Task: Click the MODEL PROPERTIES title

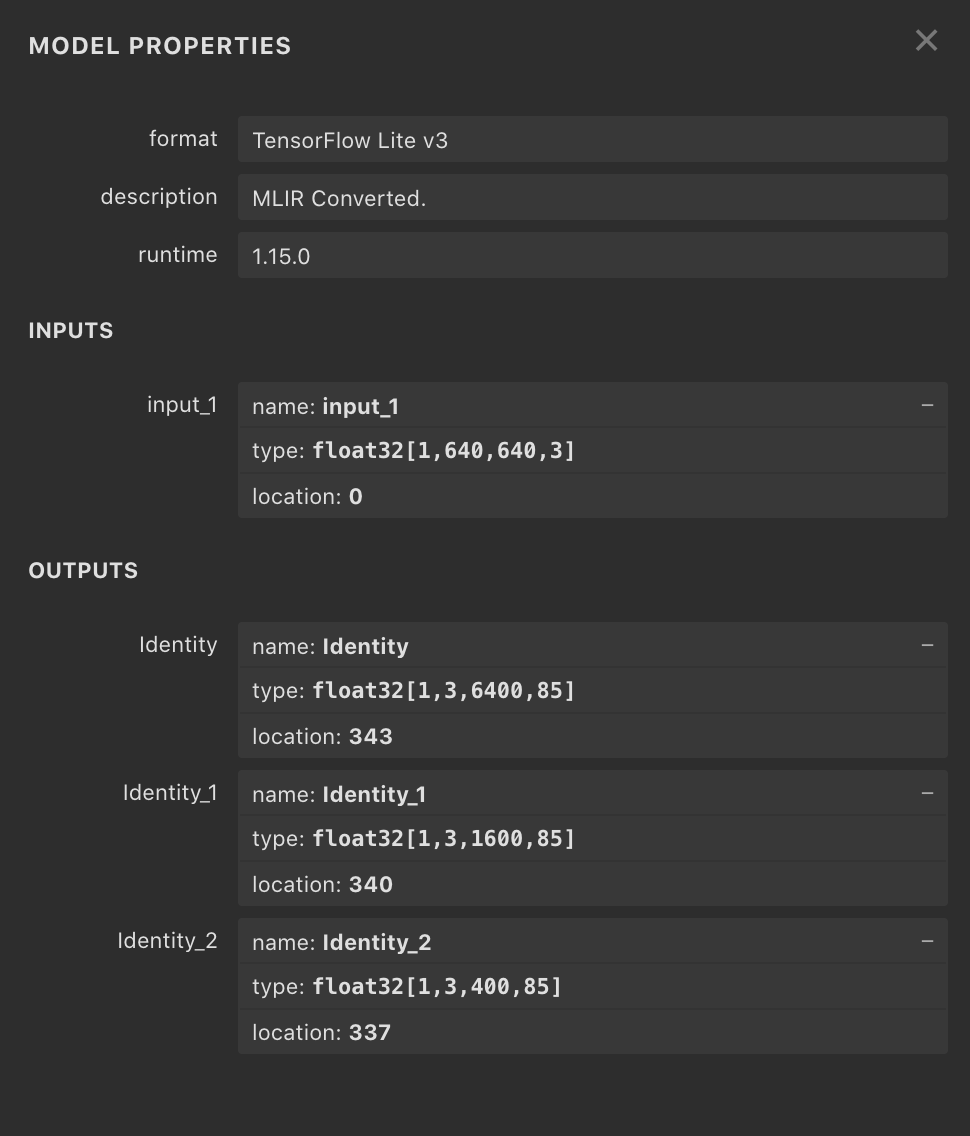Action: (159, 45)
